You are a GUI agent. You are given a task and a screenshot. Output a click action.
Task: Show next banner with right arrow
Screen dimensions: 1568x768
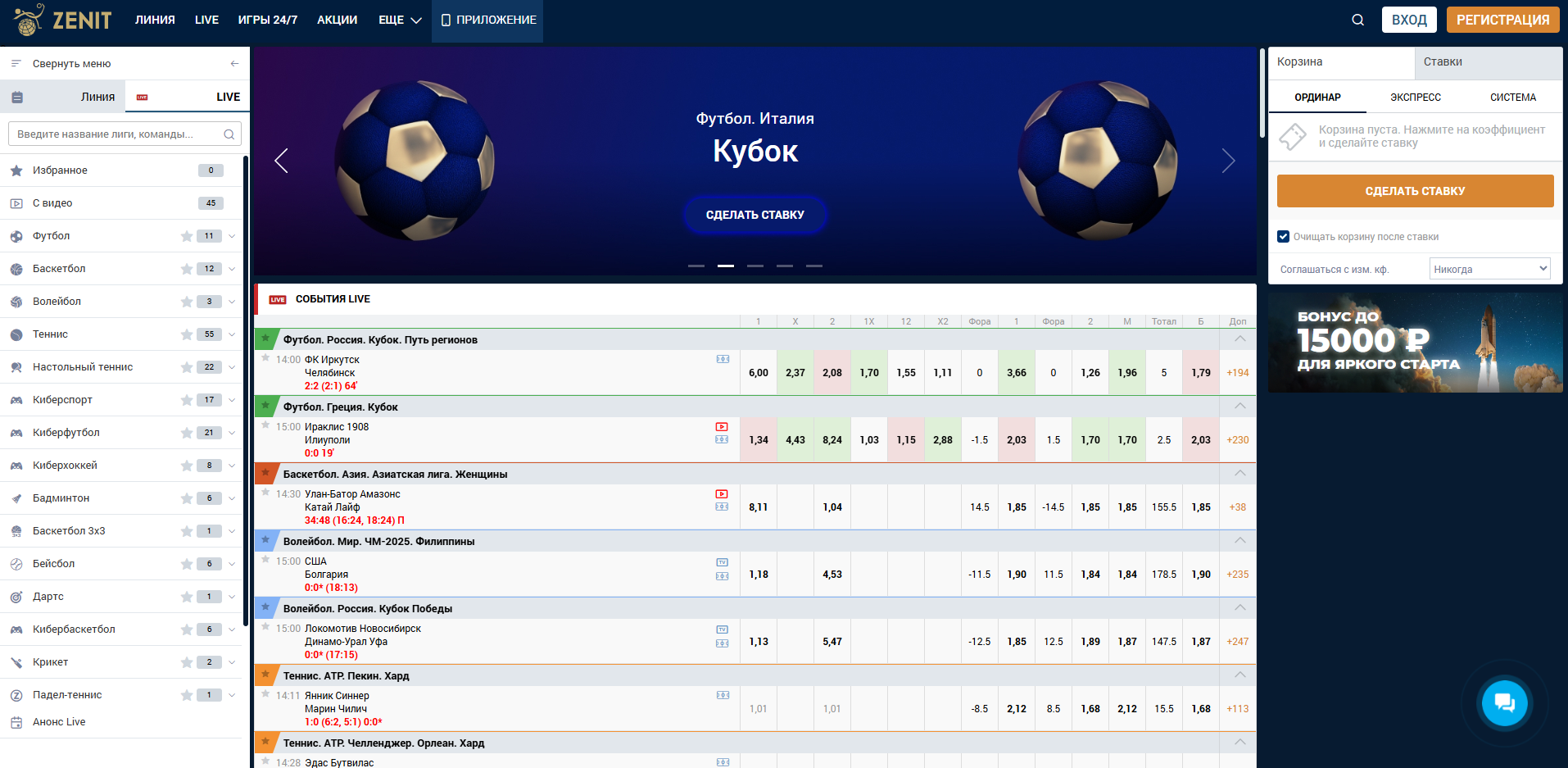(x=1227, y=161)
